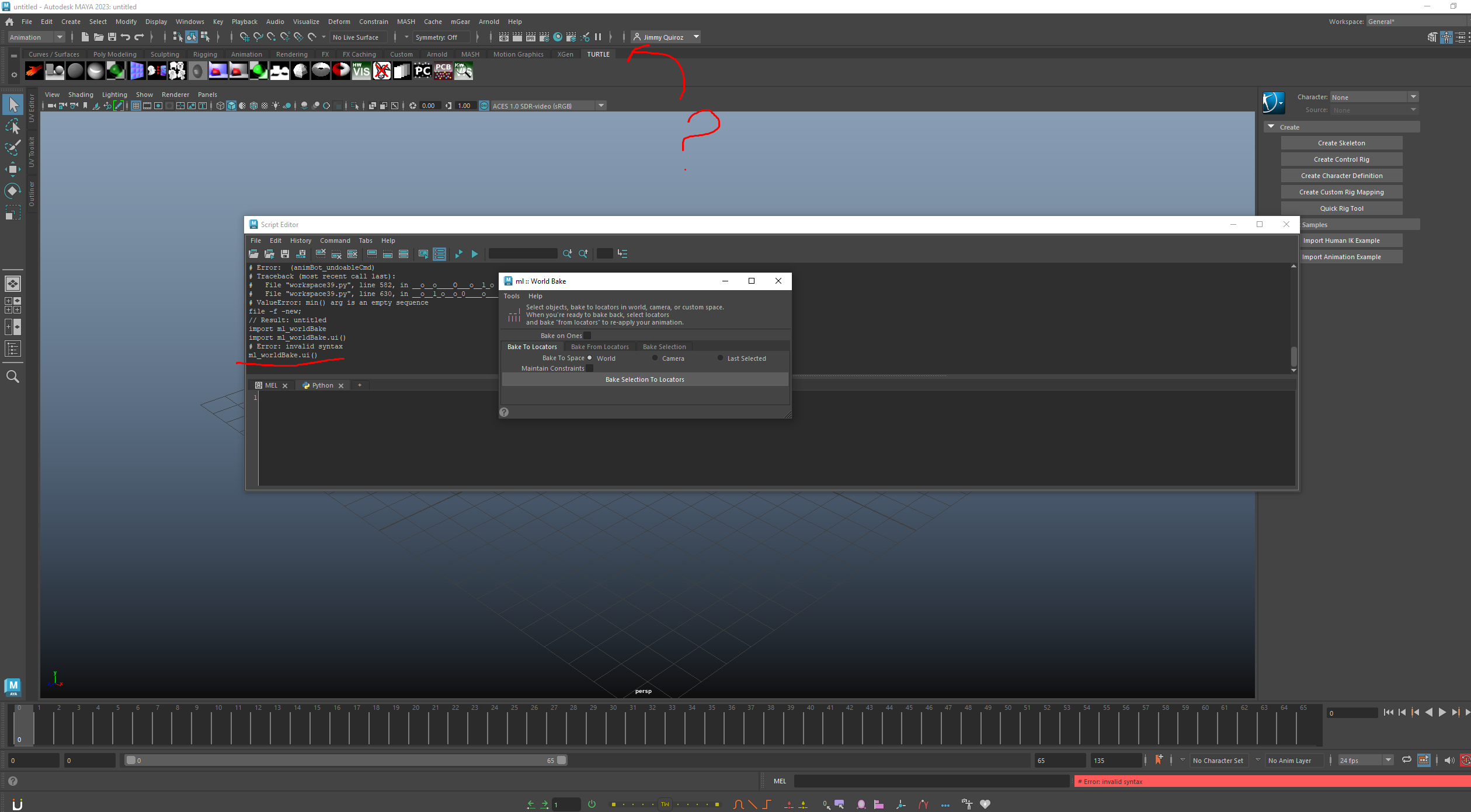1471x812 pixels.
Task: Click the search magnifier icon in left sidebar
Action: coord(12,377)
